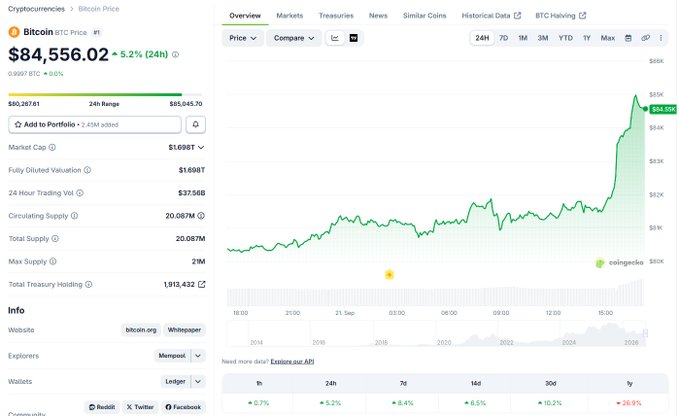Click Explore our API link

(x=292, y=361)
